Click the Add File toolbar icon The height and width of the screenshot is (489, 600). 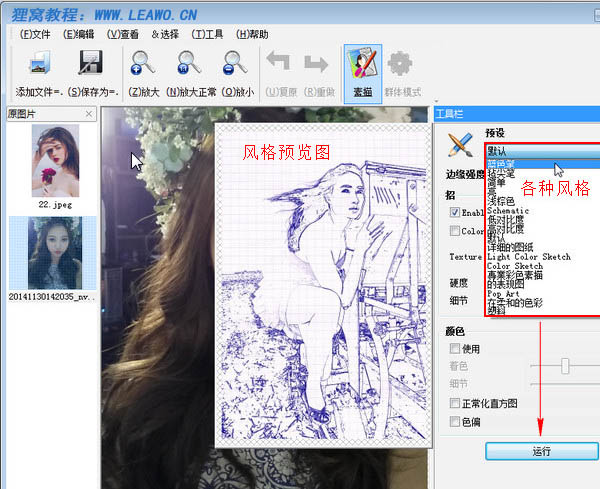40,63
